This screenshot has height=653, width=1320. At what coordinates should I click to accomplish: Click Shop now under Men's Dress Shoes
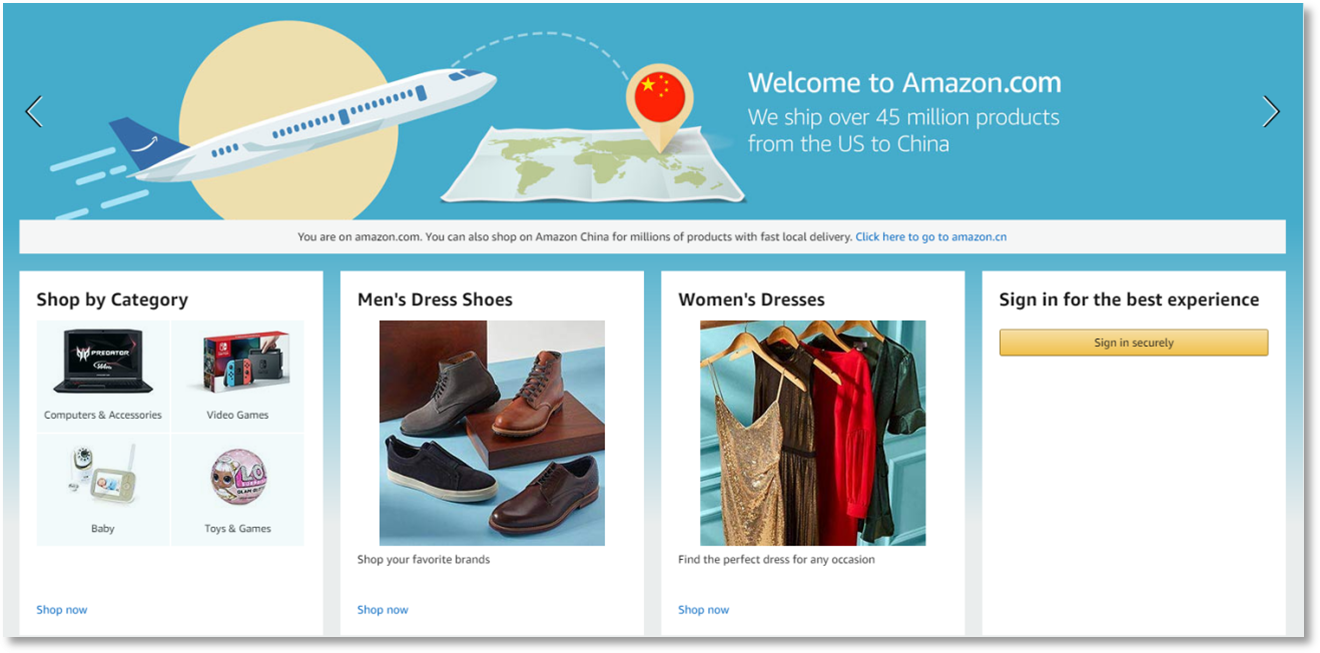click(x=383, y=610)
